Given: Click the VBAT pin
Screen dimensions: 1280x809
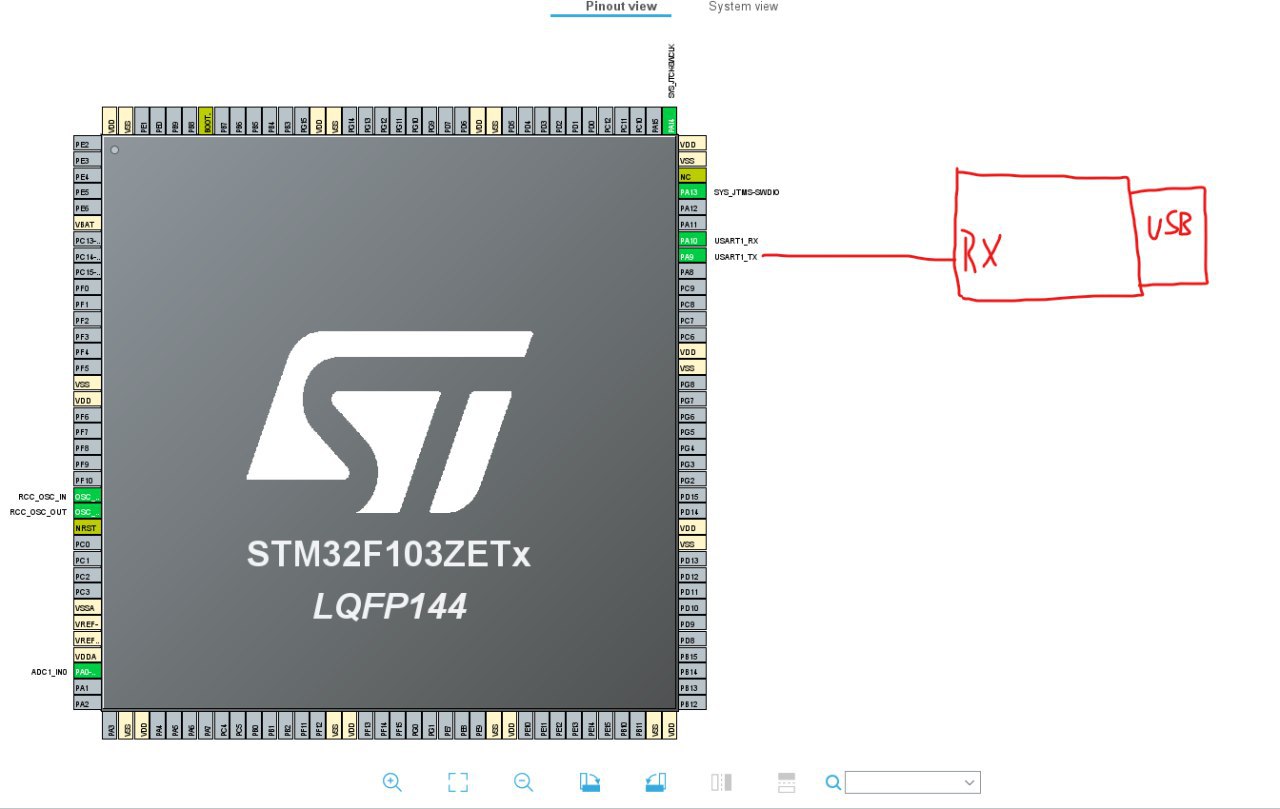Looking at the screenshot, I should pos(88,224).
